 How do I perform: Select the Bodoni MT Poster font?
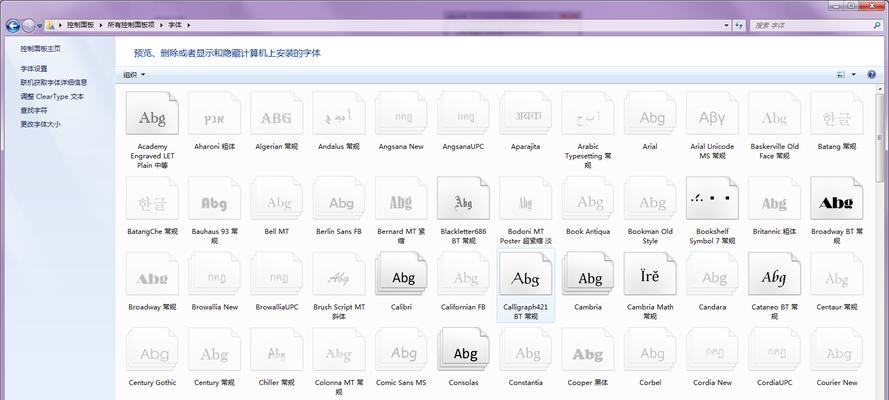tap(526, 198)
